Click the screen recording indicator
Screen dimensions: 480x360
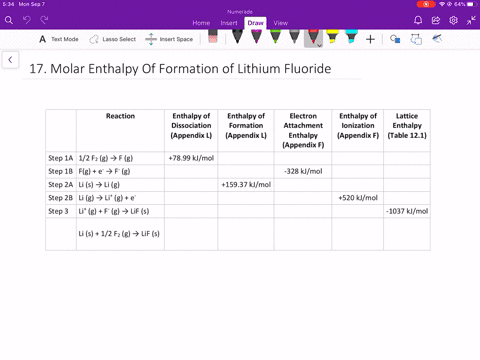pos(426,4)
